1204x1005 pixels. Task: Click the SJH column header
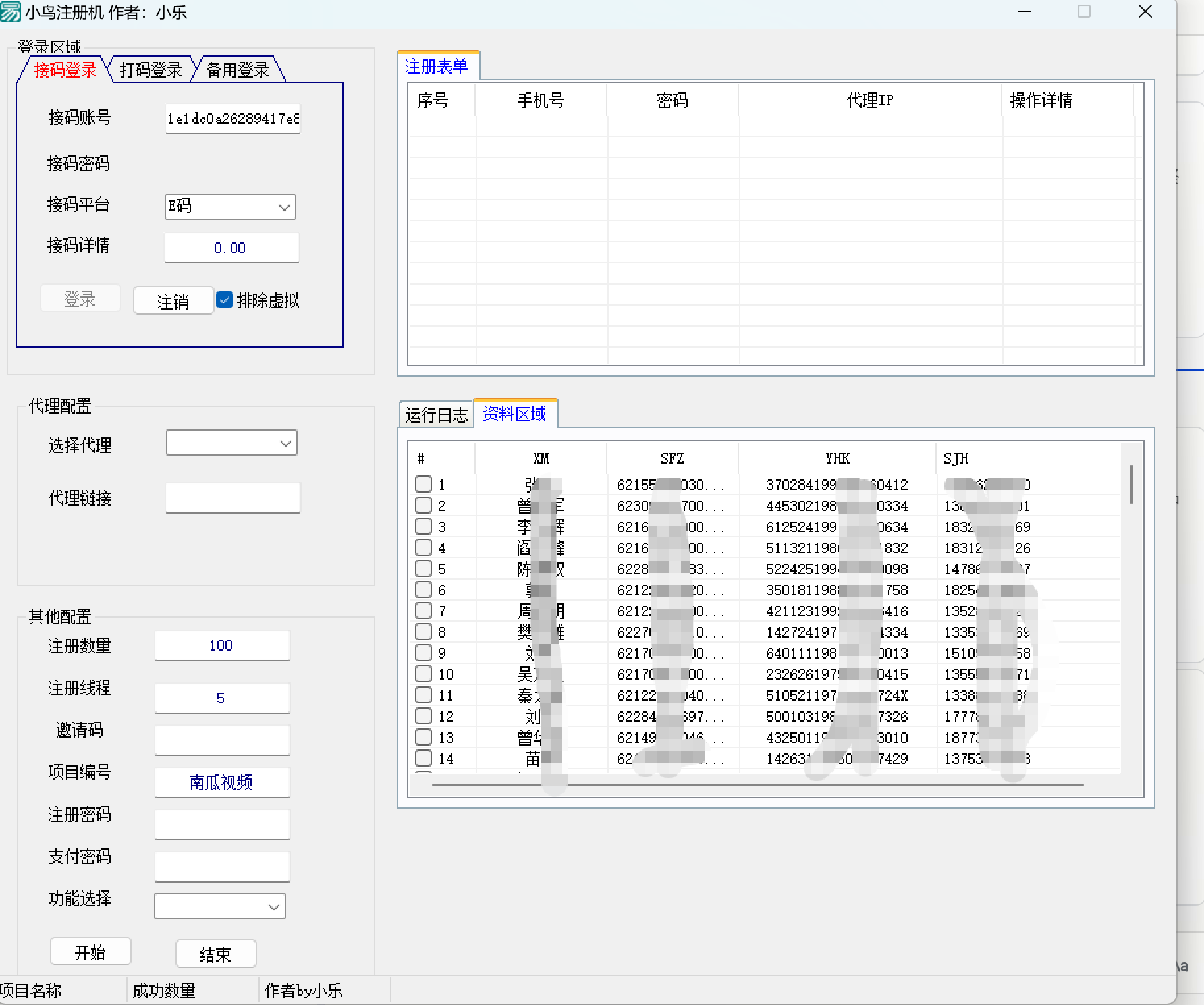coord(1027,458)
